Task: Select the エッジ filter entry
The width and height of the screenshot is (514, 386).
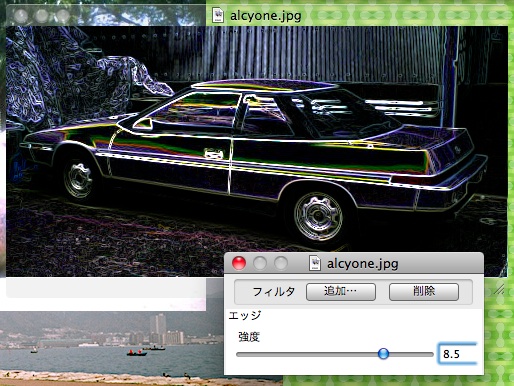Action: [x=245, y=315]
